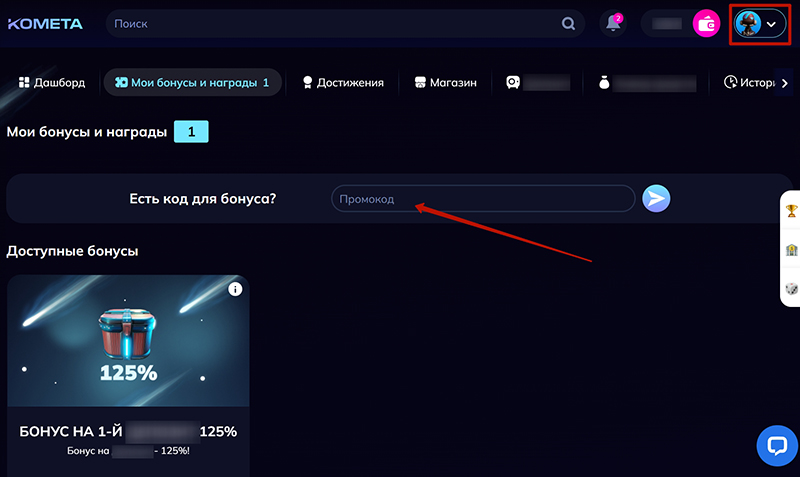Viewport: 800px width, 477px height.
Task: Expand the profile avatar dropdown
Action: 760,24
